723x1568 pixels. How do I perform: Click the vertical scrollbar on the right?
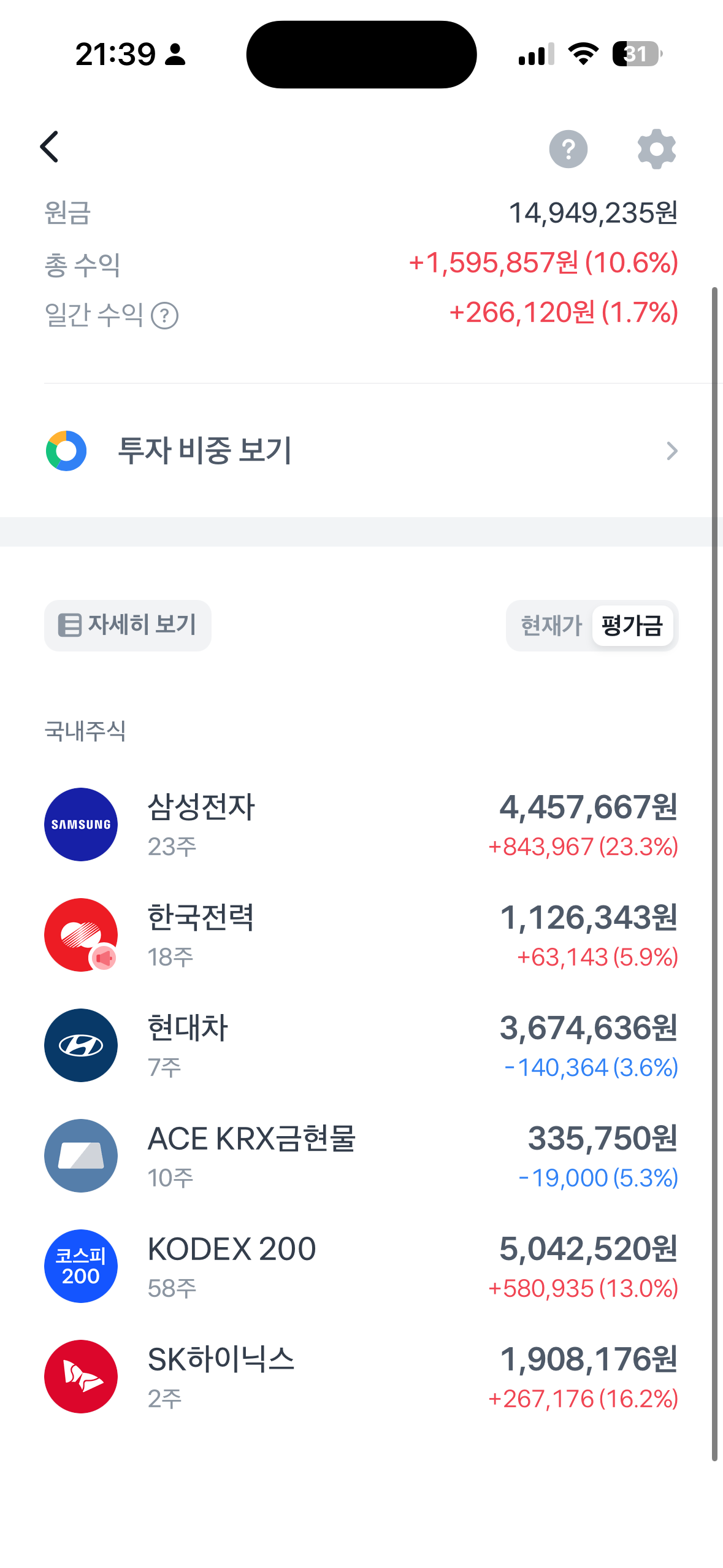point(714,874)
